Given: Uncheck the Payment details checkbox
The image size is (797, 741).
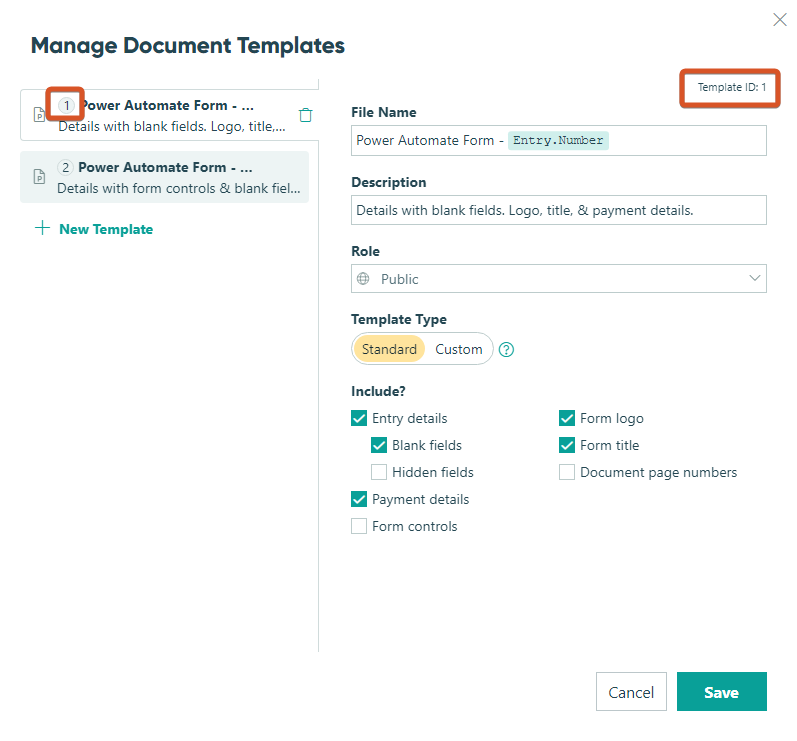Looking at the screenshot, I should 359,499.
